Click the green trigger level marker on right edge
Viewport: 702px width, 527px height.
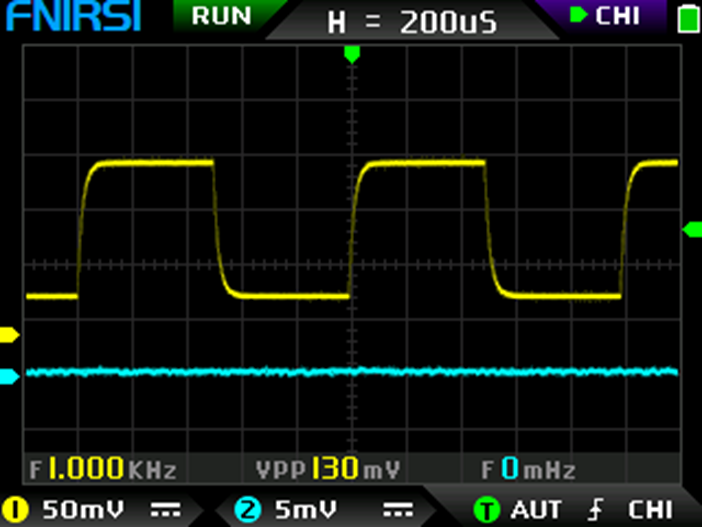(x=691, y=230)
